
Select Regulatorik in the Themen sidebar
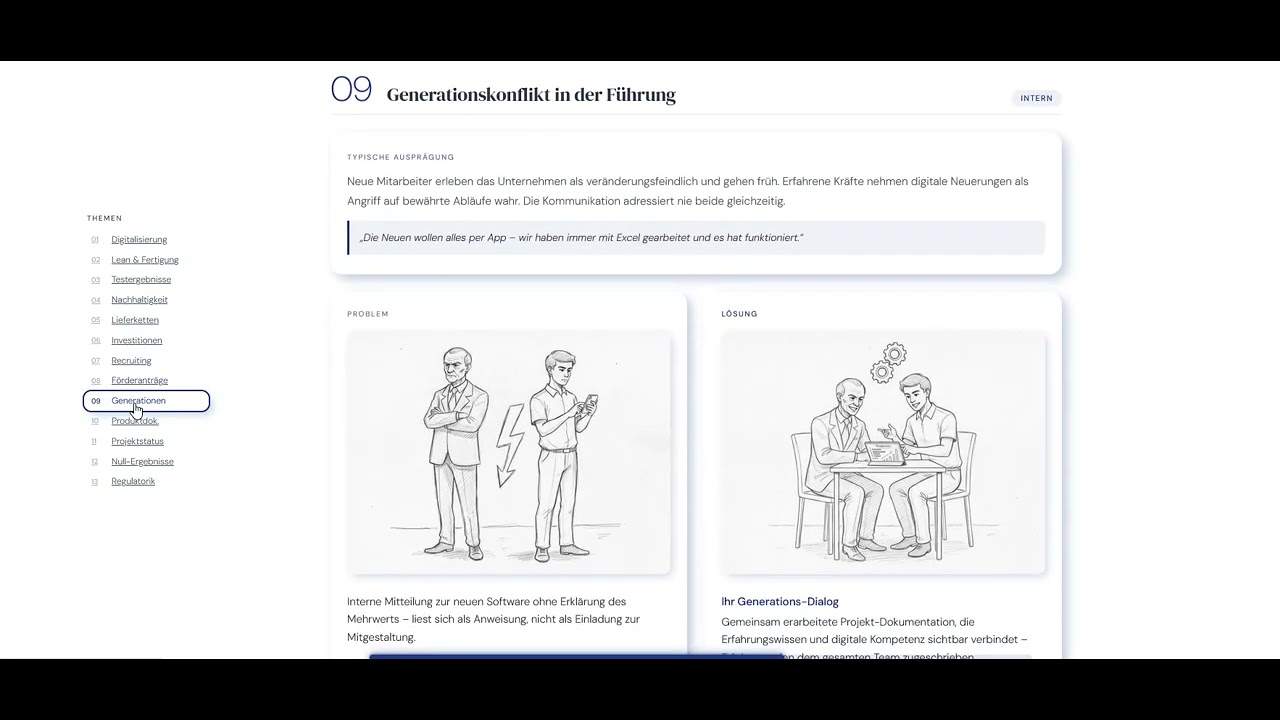pos(133,481)
